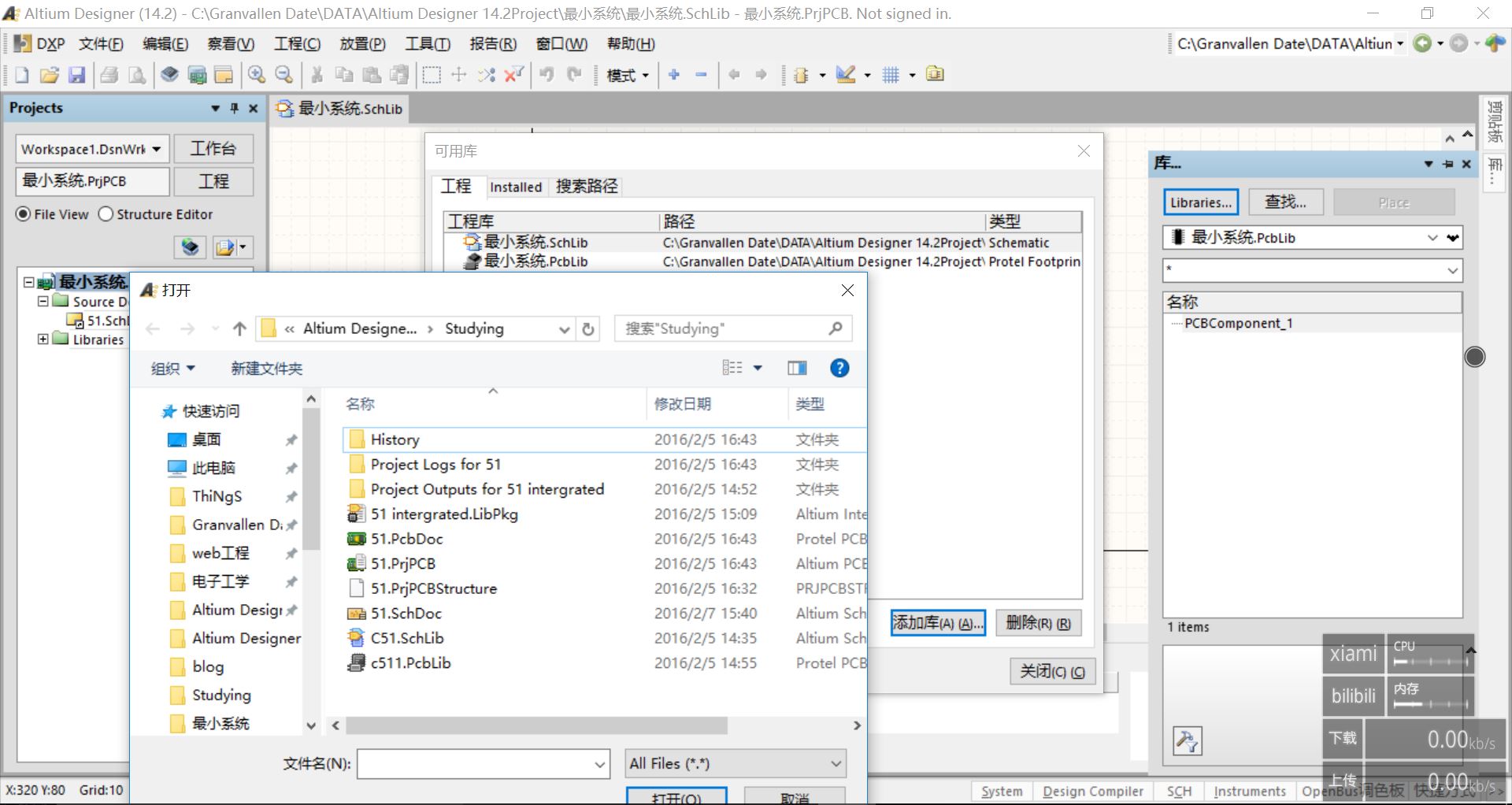Open the 工具(T) menu

tap(428, 44)
